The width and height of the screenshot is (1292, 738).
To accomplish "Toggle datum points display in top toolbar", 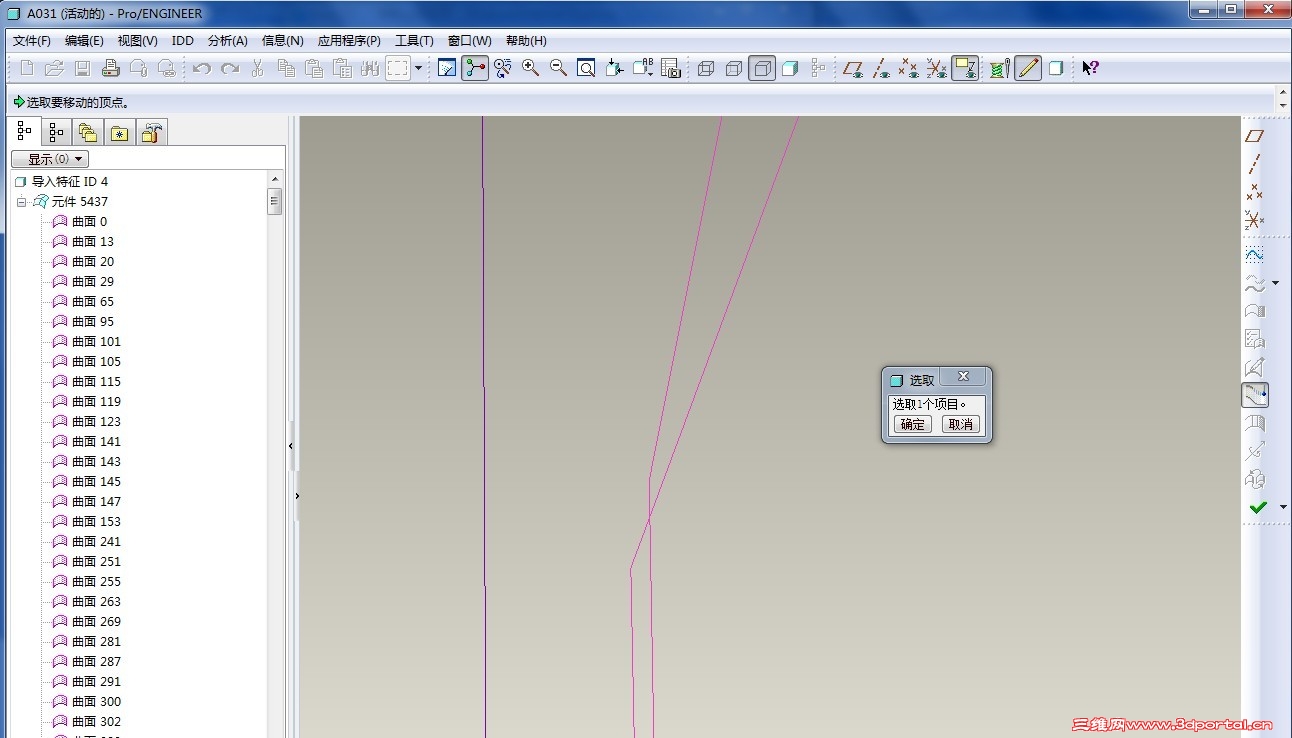I will tap(908, 68).
